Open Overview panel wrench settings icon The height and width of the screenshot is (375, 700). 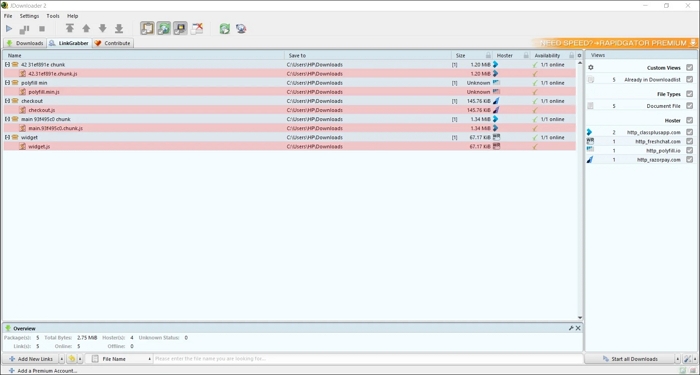(571, 328)
